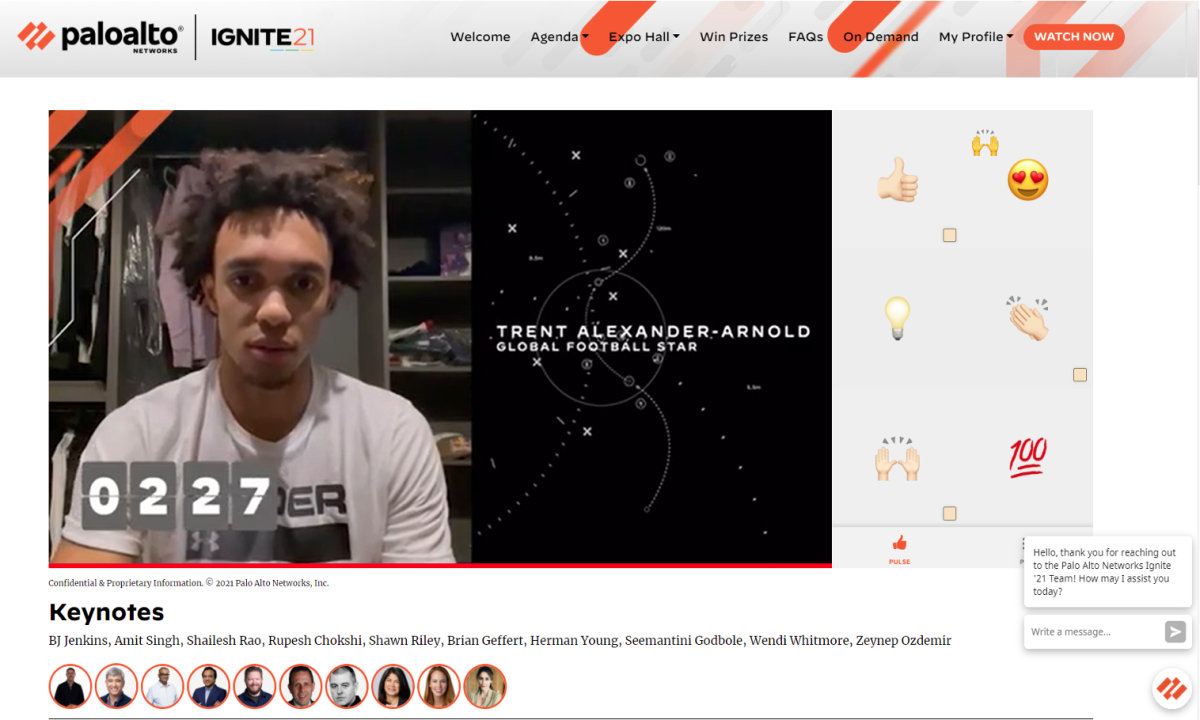1200x720 pixels.
Task: Click the IGNITE21 event logo
Action: pyautogui.click(x=263, y=38)
